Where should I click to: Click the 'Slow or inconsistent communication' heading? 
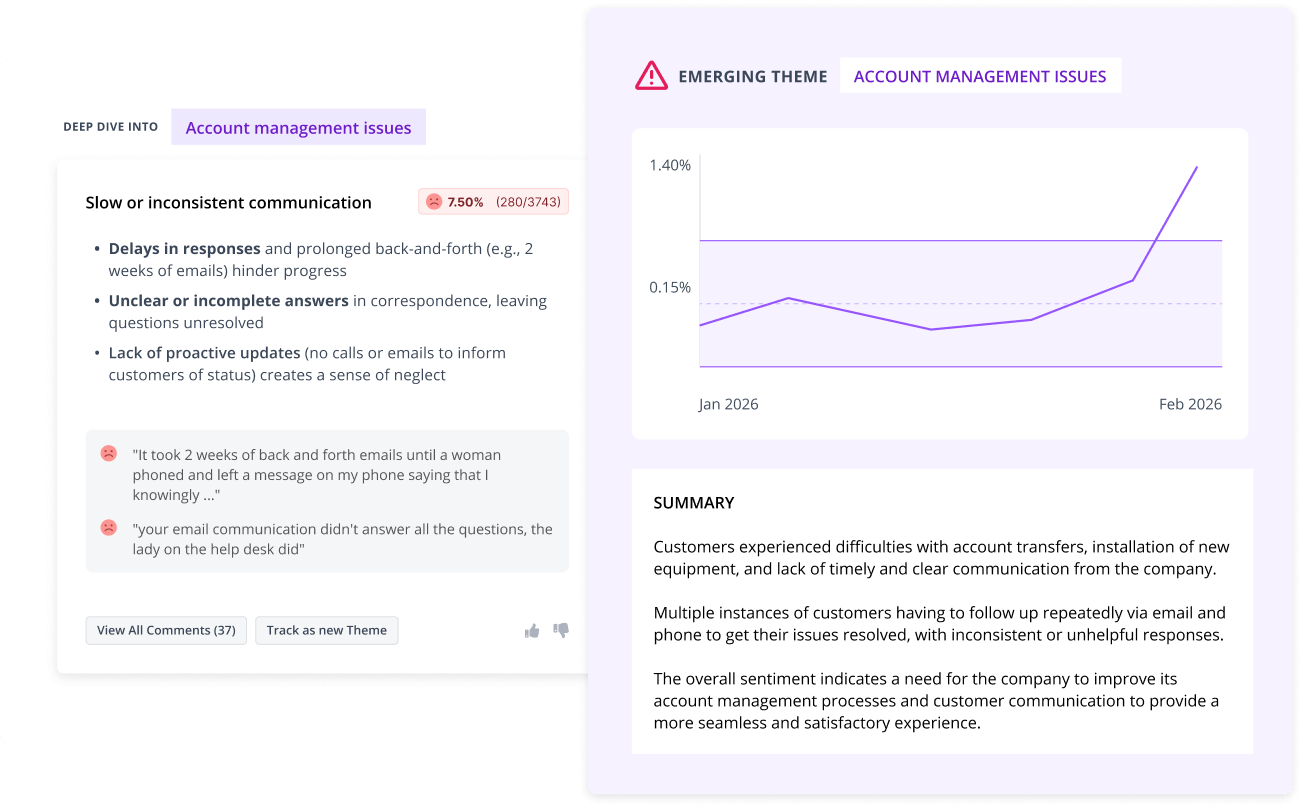[x=229, y=203]
